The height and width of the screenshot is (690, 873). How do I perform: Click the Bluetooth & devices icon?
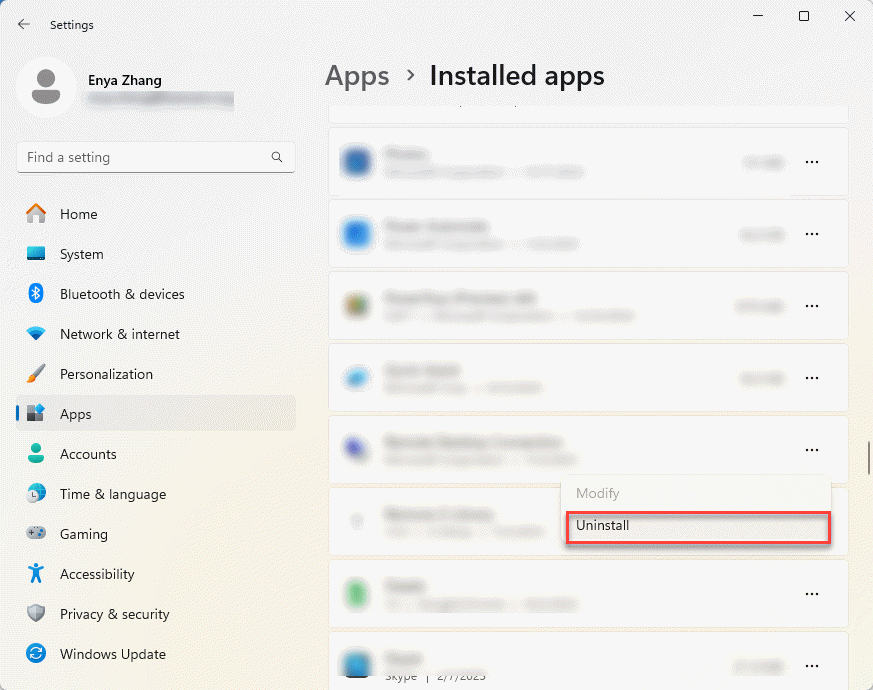coord(36,294)
